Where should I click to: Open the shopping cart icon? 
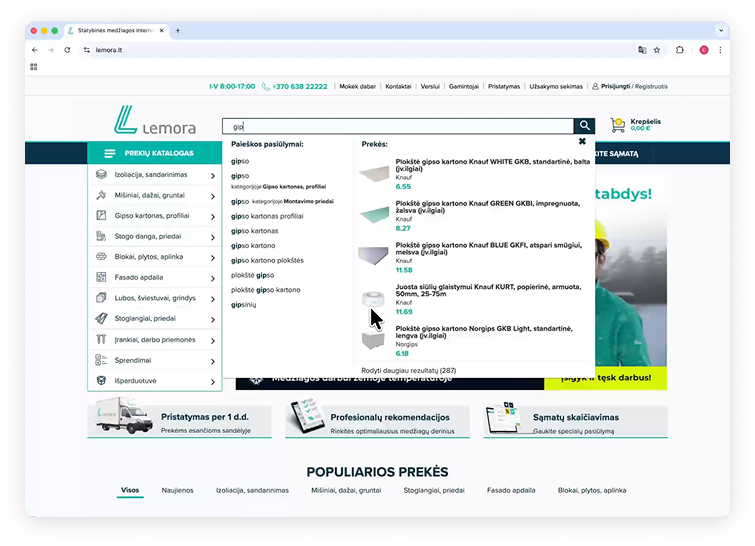[x=618, y=125]
